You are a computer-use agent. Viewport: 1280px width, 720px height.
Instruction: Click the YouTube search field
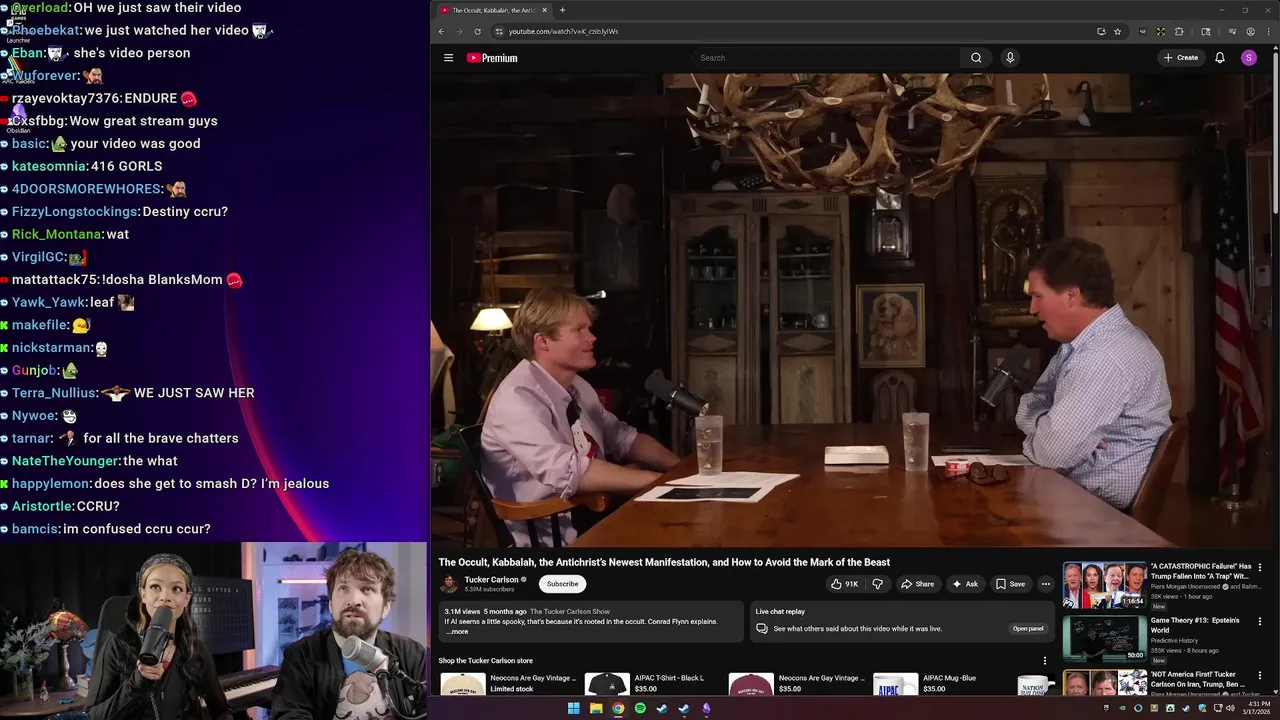click(826, 58)
